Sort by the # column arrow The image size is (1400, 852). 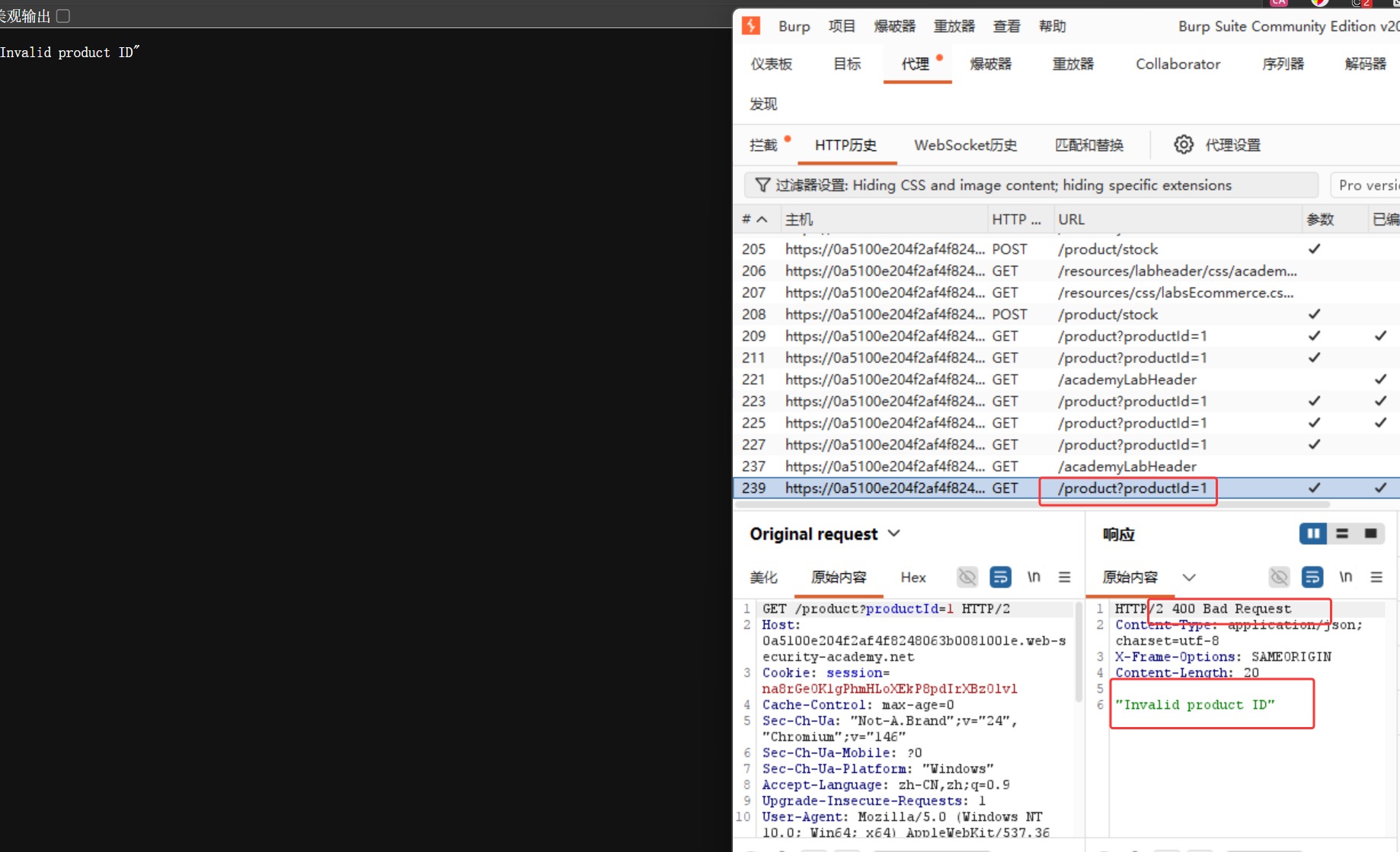pos(762,219)
